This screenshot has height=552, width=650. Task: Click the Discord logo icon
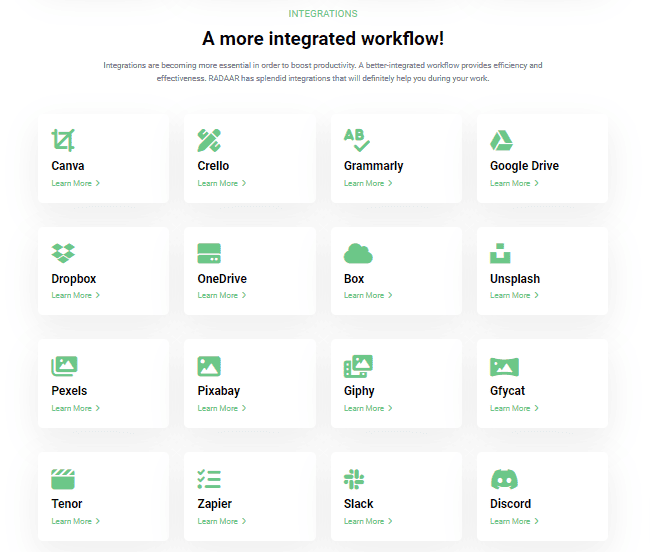(x=503, y=479)
